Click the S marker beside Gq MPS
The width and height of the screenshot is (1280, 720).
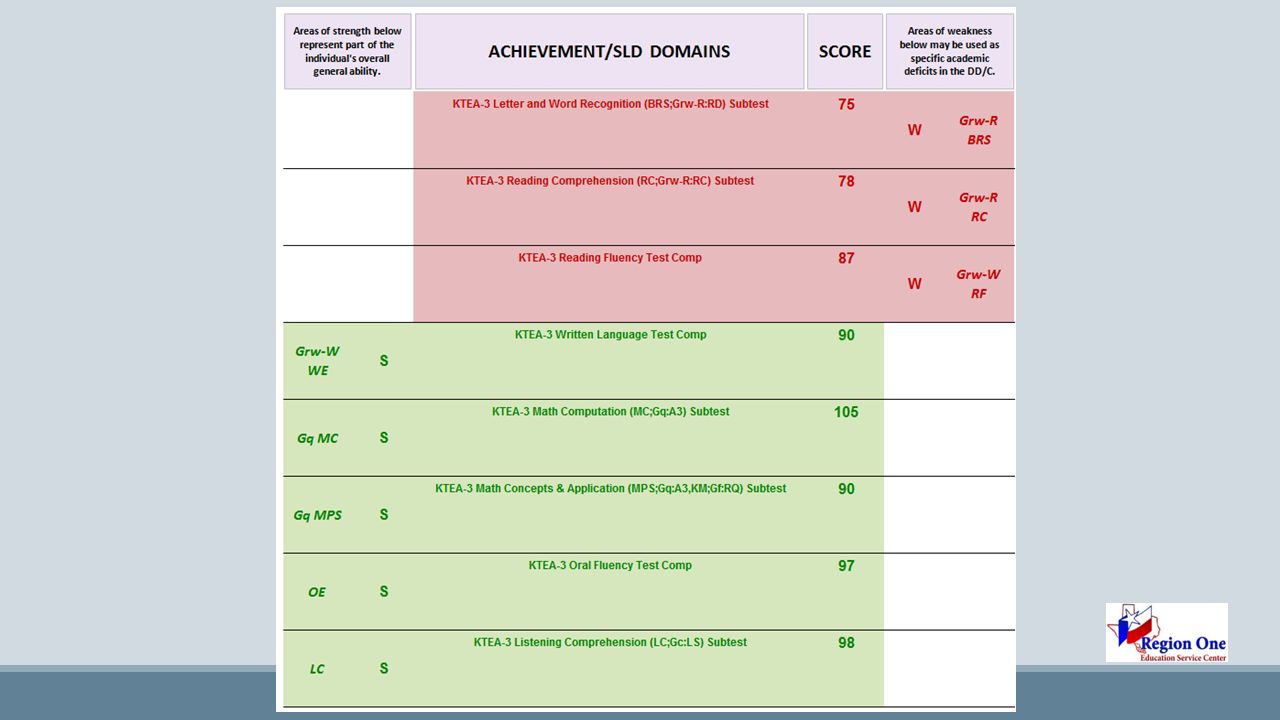click(x=384, y=515)
